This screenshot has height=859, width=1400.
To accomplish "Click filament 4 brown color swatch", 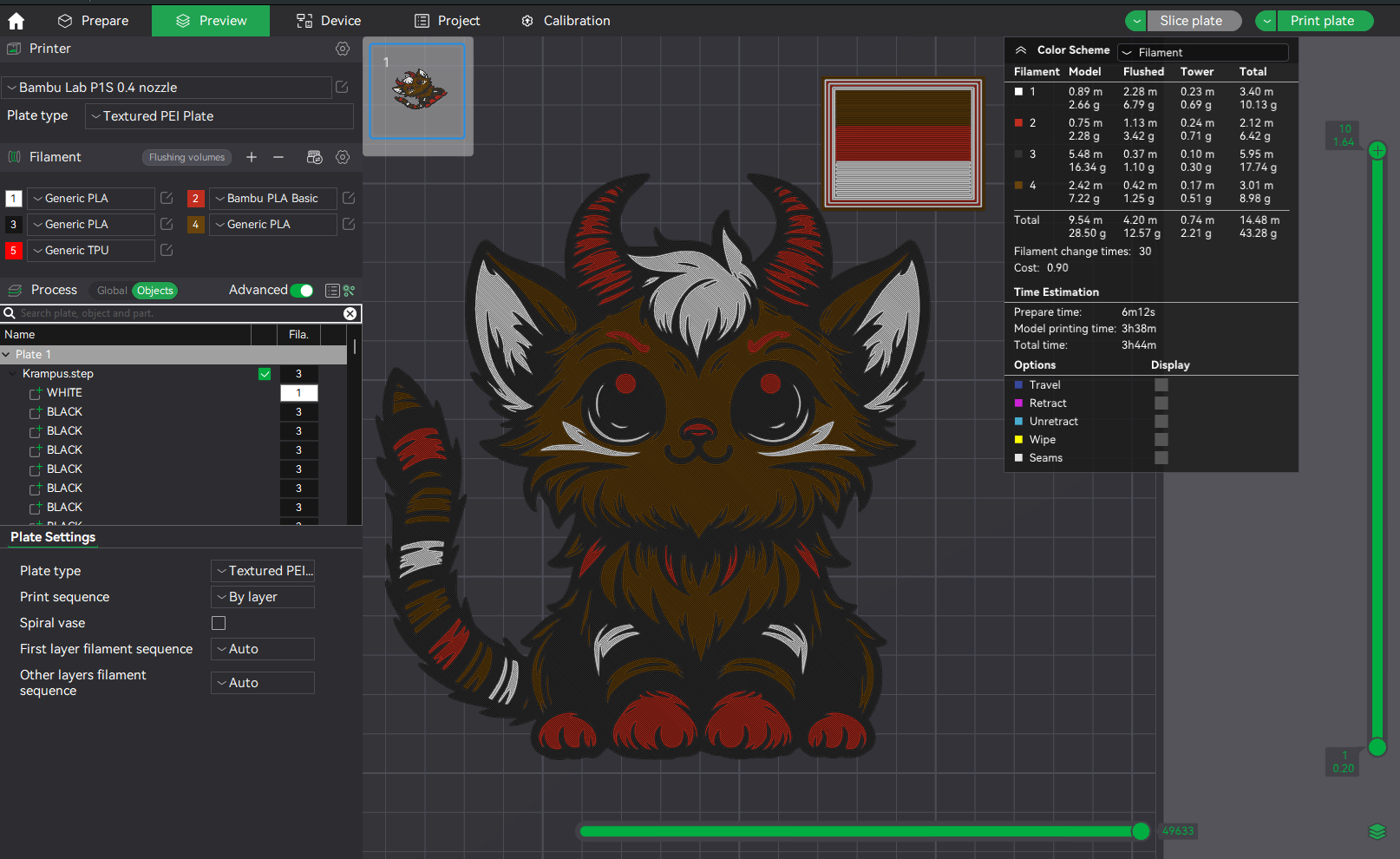I will click(195, 225).
